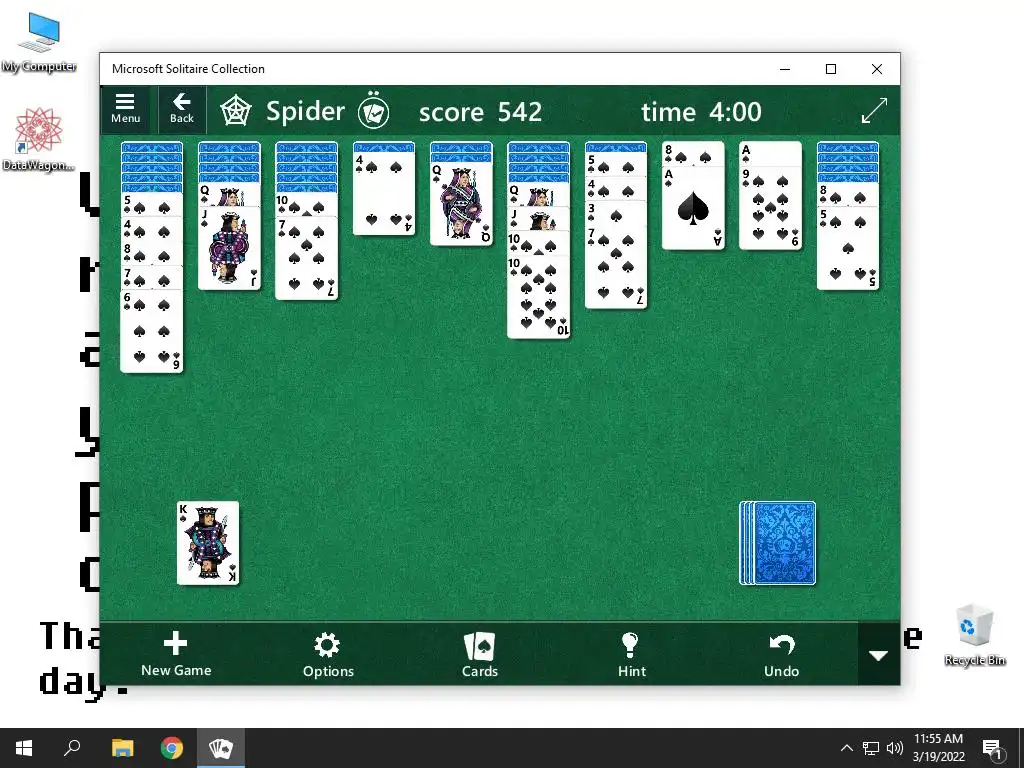Click the score 542 display

tap(480, 112)
